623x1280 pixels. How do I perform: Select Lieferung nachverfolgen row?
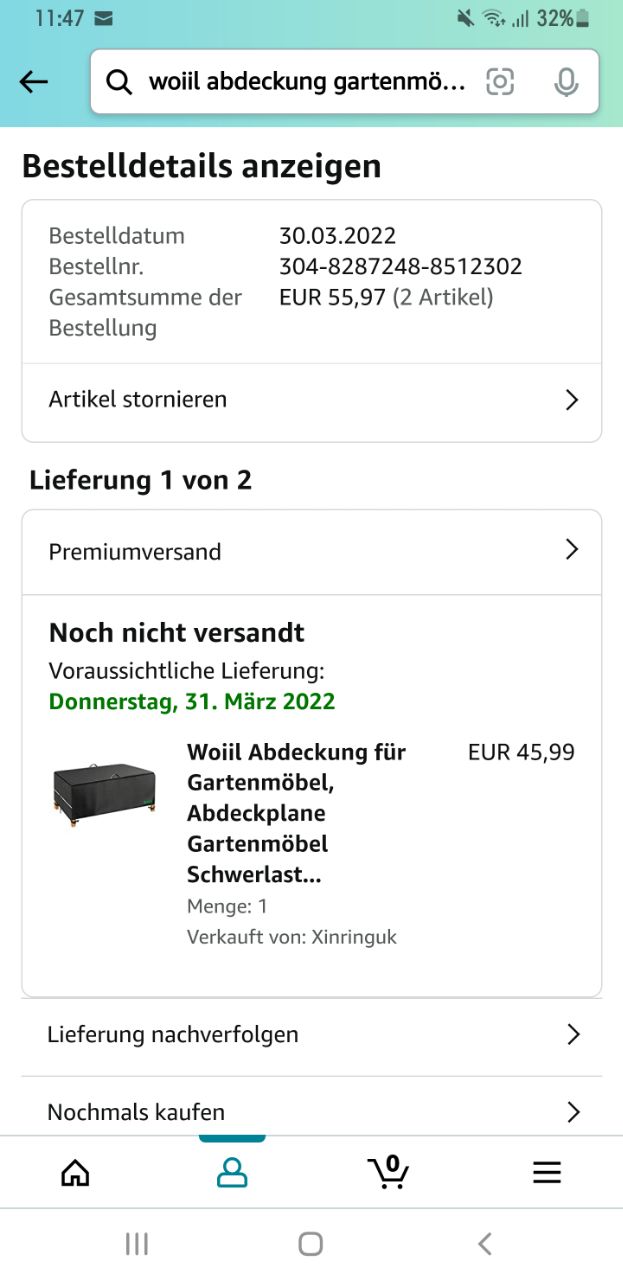(x=312, y=1035)
